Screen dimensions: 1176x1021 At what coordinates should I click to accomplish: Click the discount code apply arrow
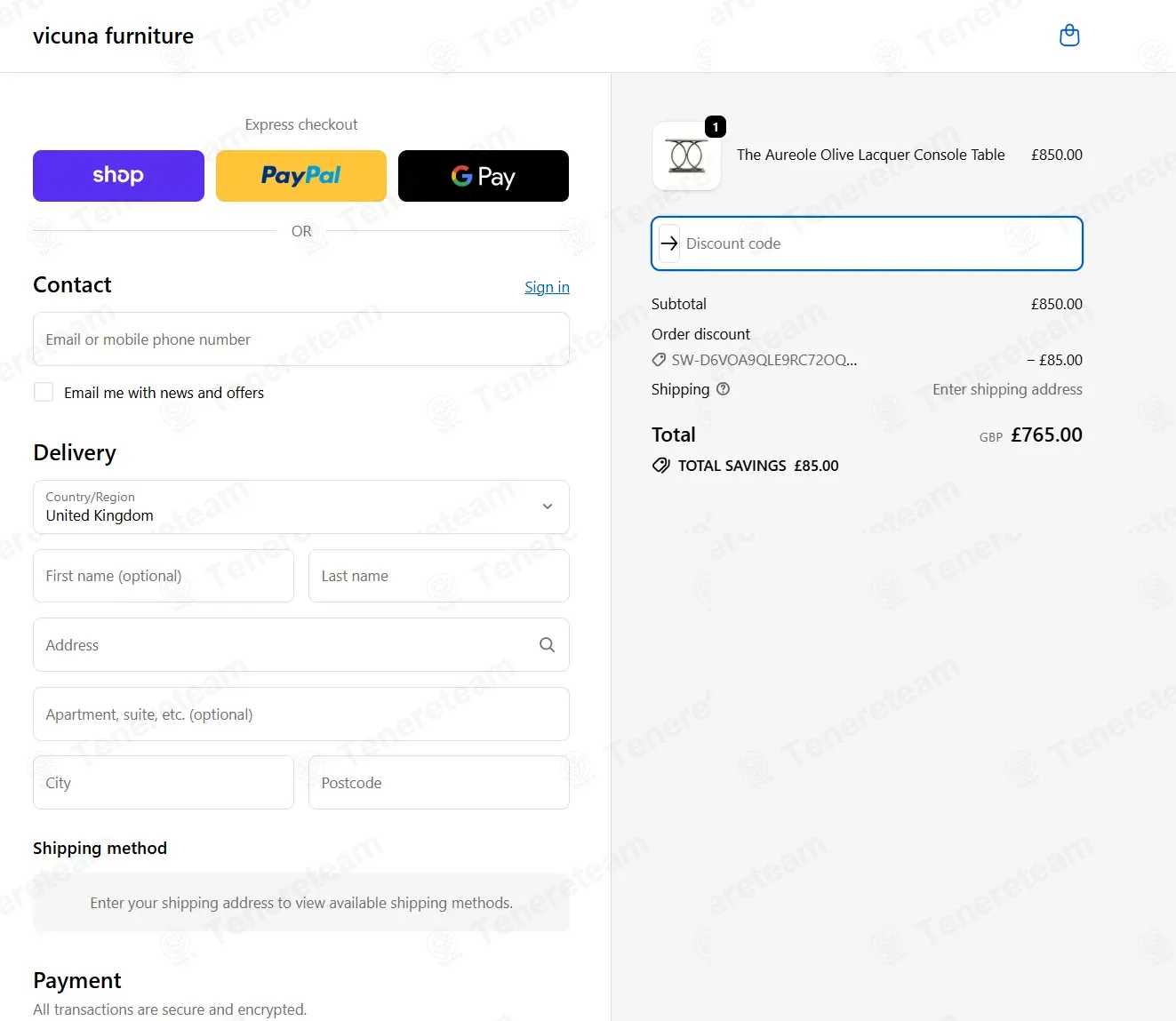(669, 243)
